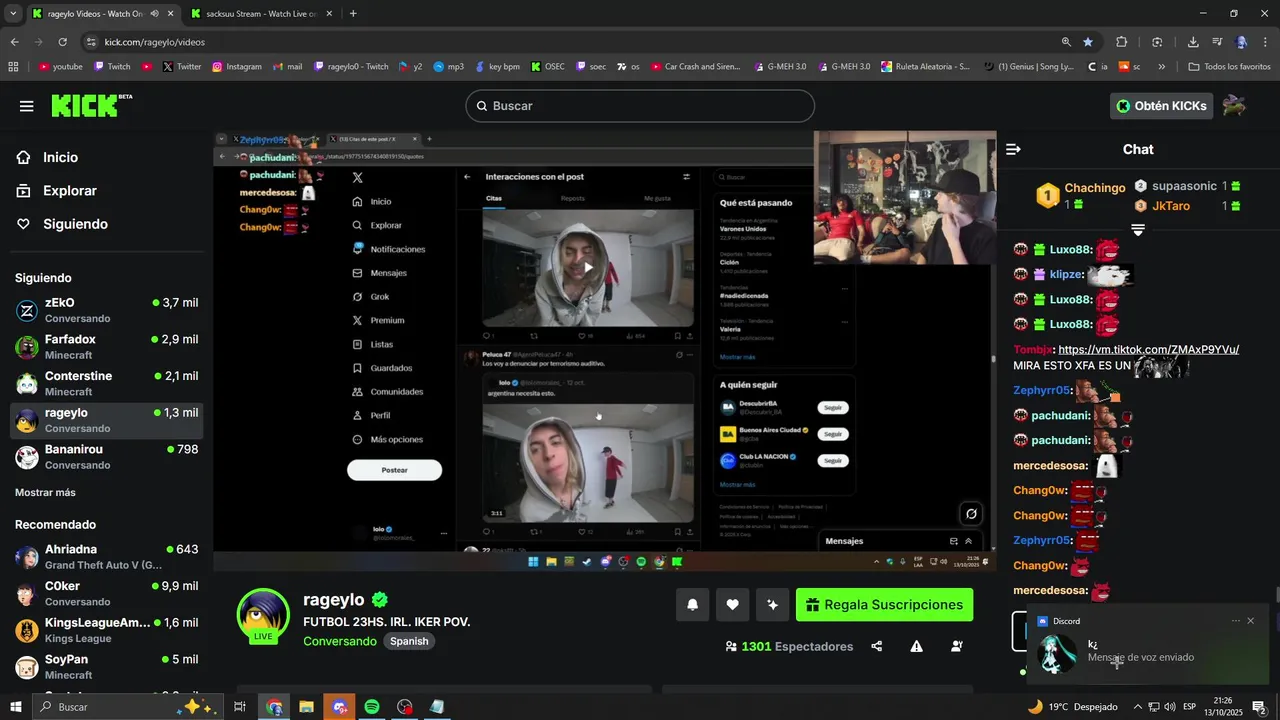Viewport: 1280px width, 720px height.
Task: Click the Buscar search field
Action: [640, 106]
